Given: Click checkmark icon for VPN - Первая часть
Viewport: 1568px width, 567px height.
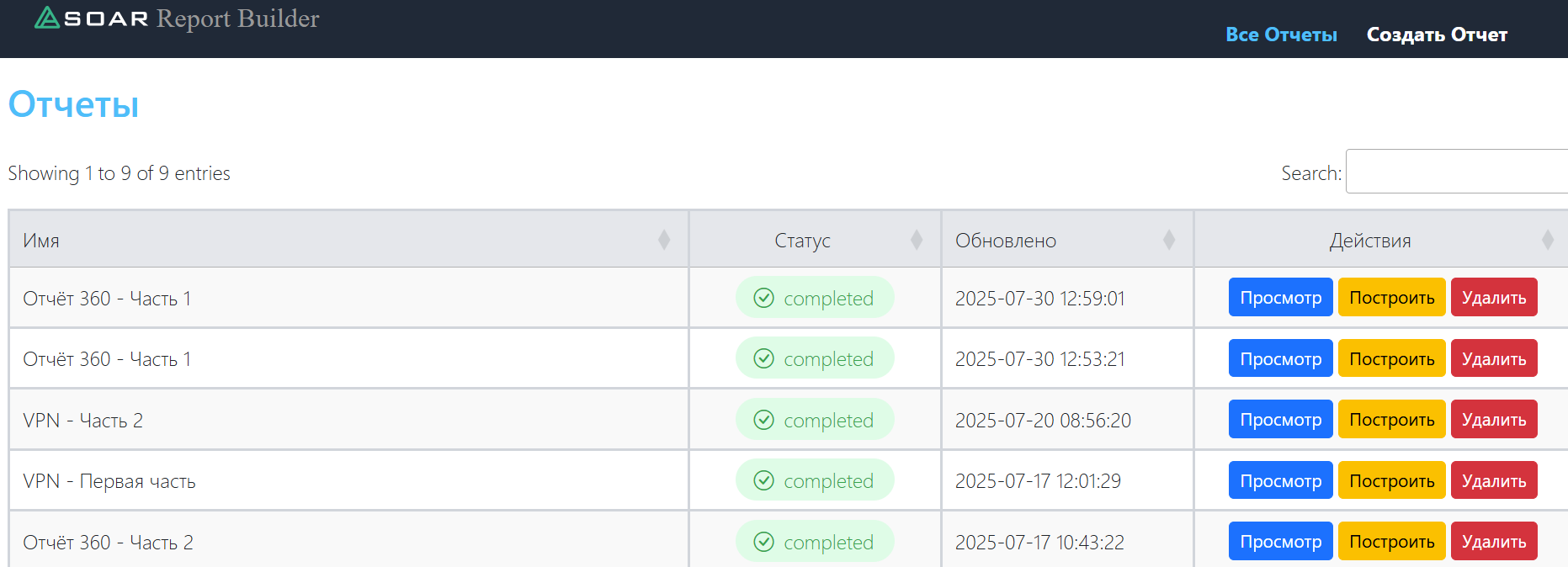Looking at the screenshot, I should click(763, 480).
